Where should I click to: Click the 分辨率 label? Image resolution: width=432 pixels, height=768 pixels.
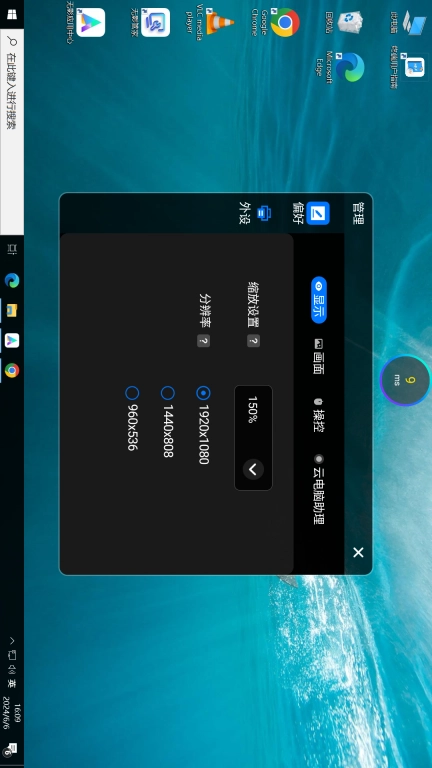pos(203,311)
